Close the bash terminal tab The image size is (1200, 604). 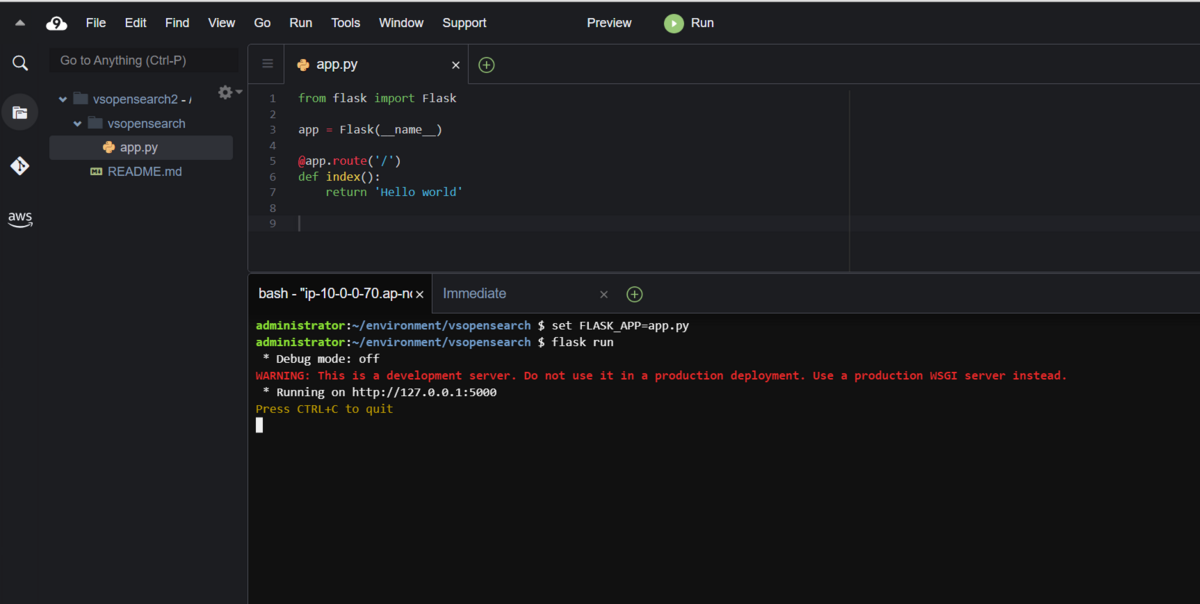point(420,294)
